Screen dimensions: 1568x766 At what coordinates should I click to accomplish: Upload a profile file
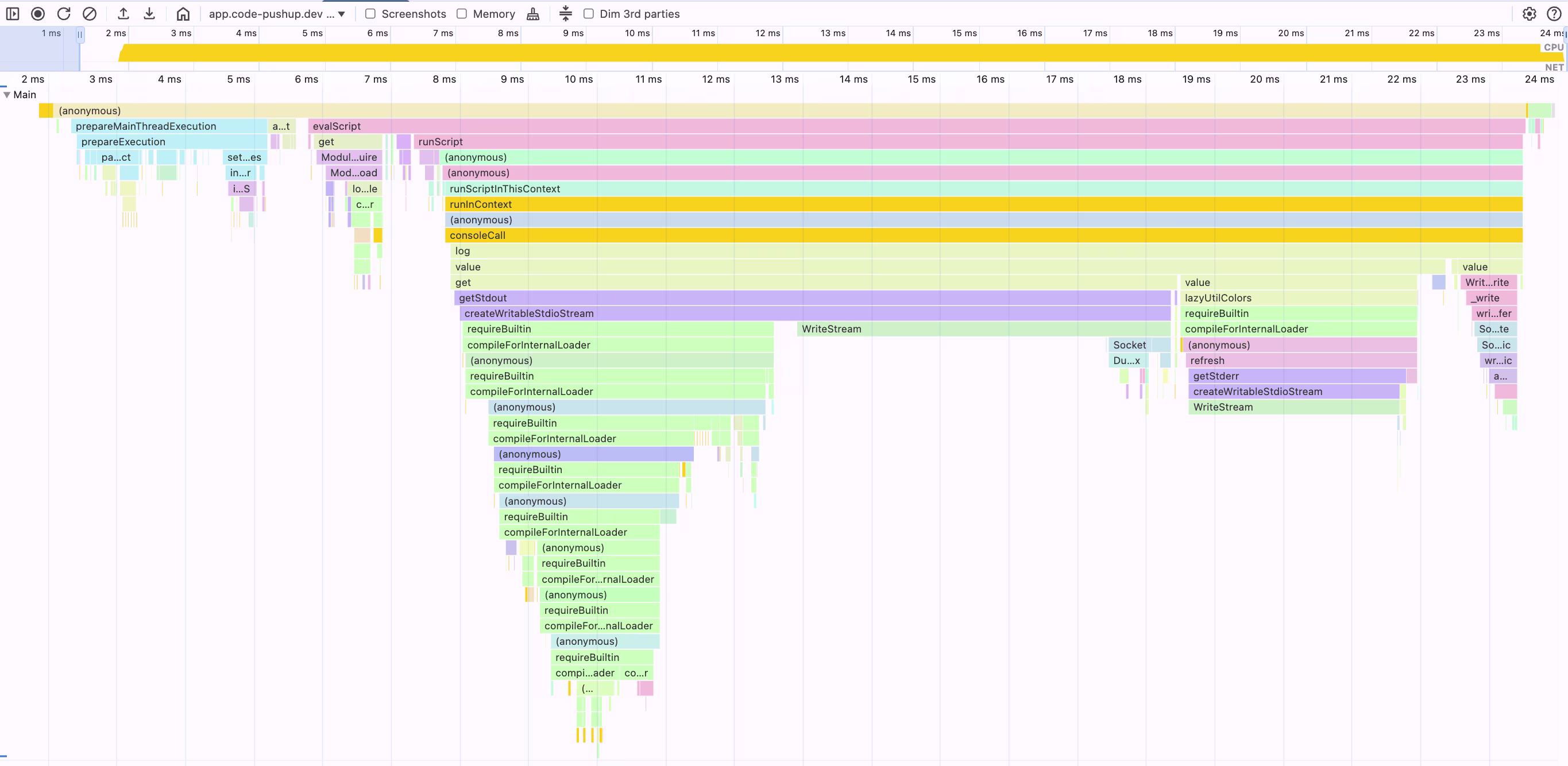(123, 13)
